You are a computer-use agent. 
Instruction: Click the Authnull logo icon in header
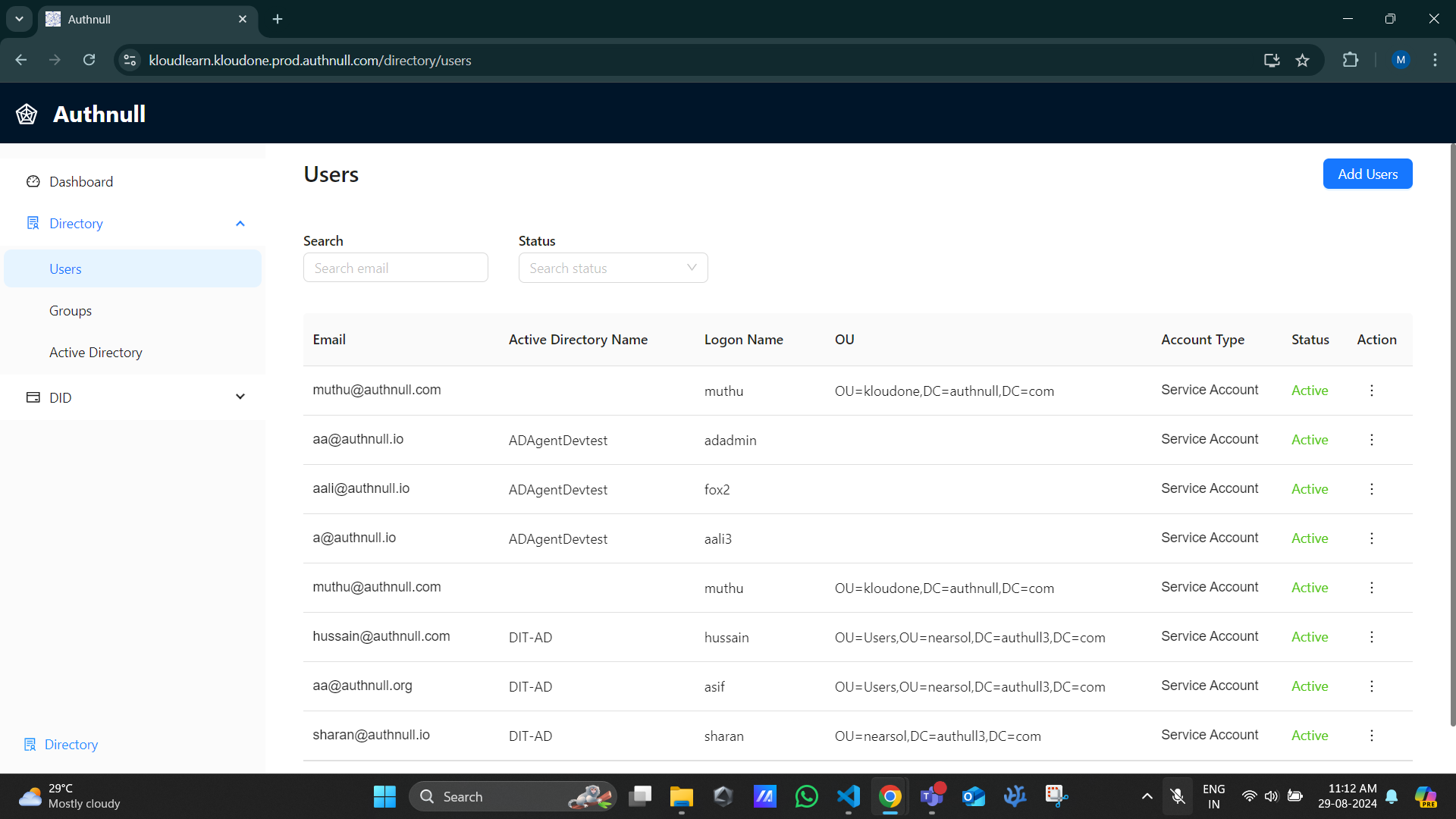pos(27,113)
